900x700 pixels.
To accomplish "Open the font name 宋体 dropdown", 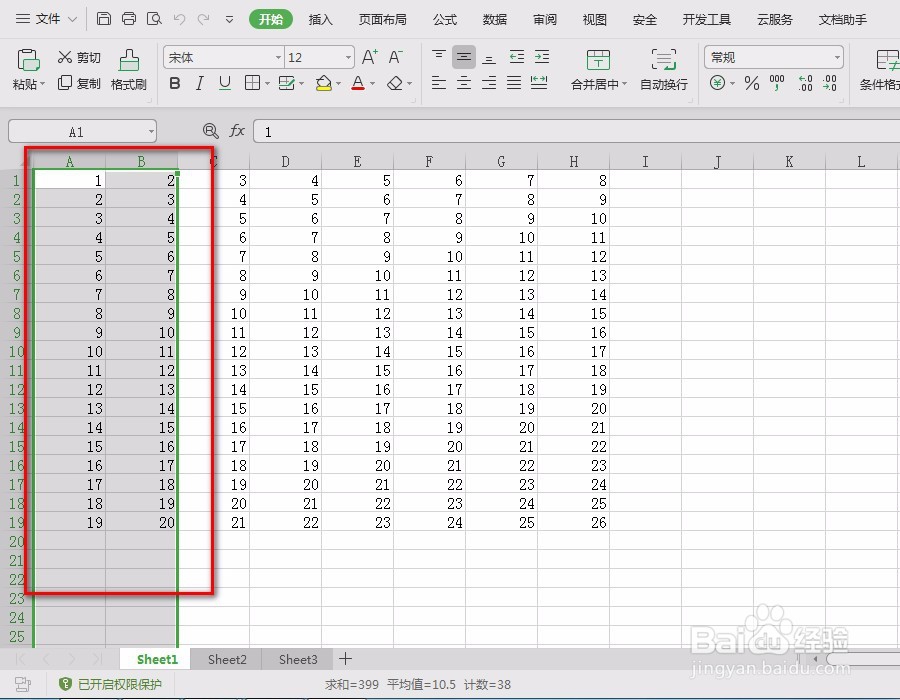I will 278,57.
